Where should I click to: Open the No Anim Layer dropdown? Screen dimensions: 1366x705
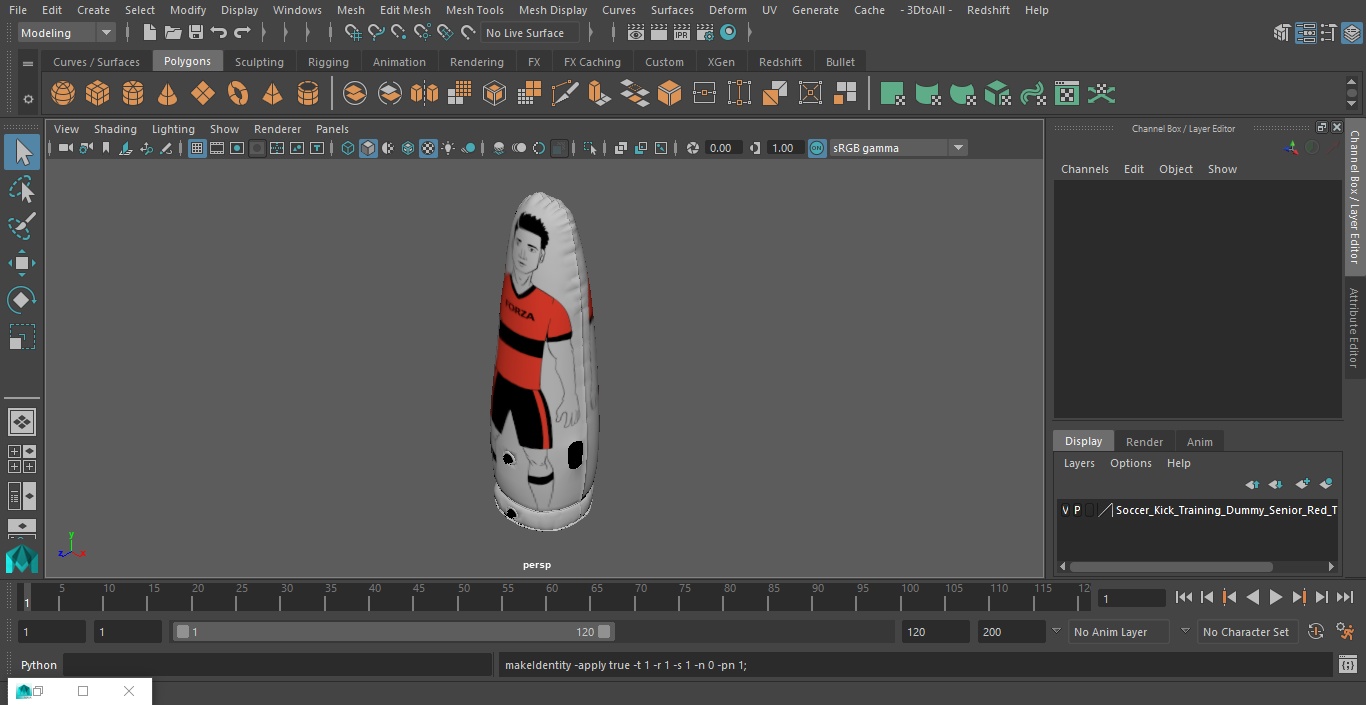pyautogui.click(x=1118, y=632)
